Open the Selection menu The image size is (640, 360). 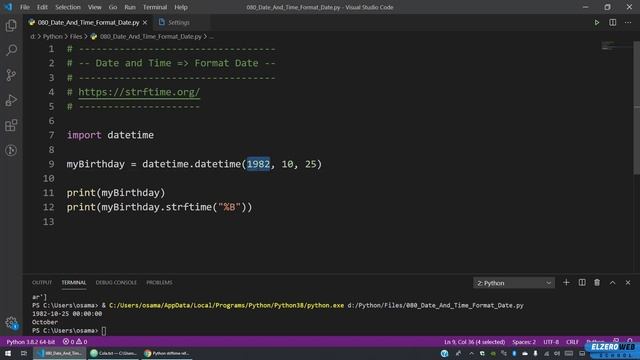pyautogui.click(x=68, y=7)
